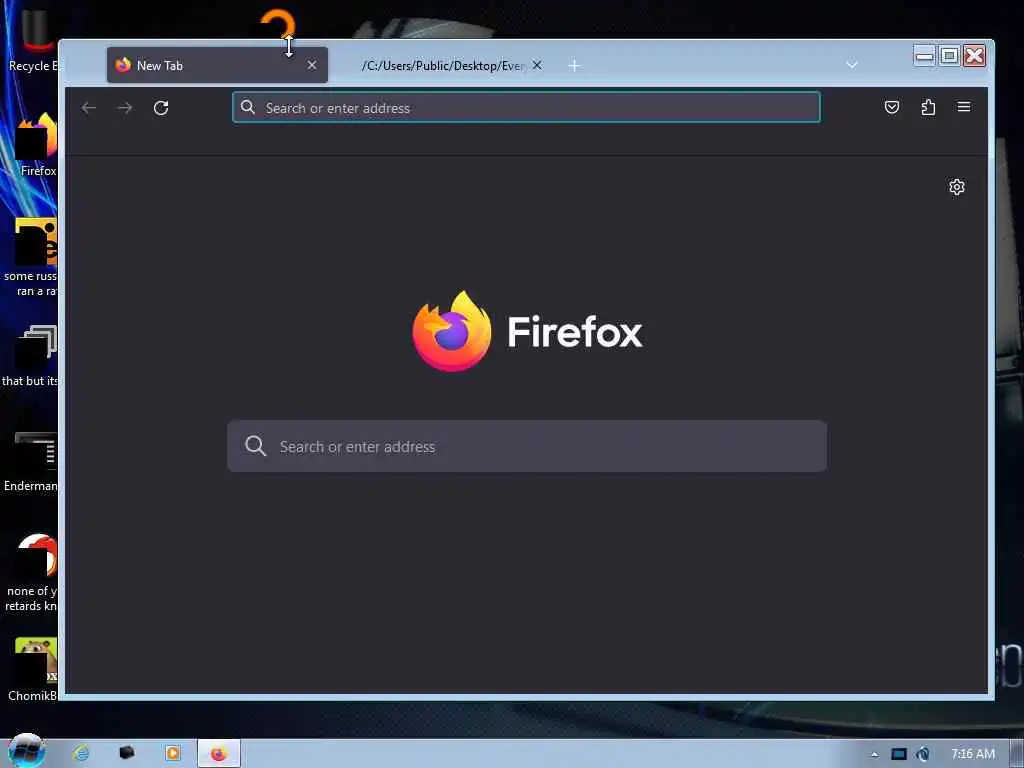The height and width of the screenshot is (768, 1024).
Task: Go forward with the toolbar arrow
Action: pyautogui.click(x=125, y=108)
